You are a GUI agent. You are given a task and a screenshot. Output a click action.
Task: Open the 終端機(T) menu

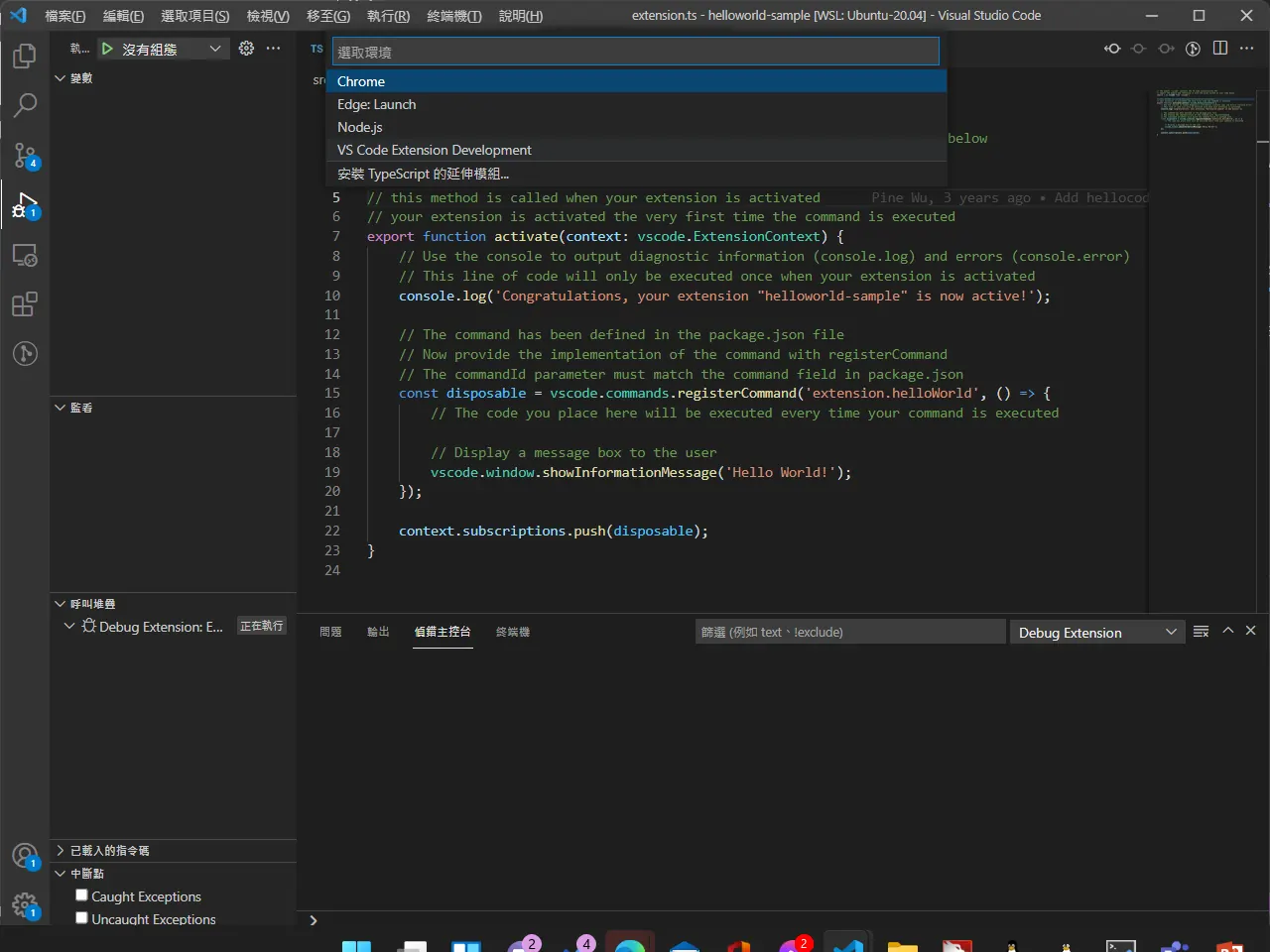(x=454, y=16)
